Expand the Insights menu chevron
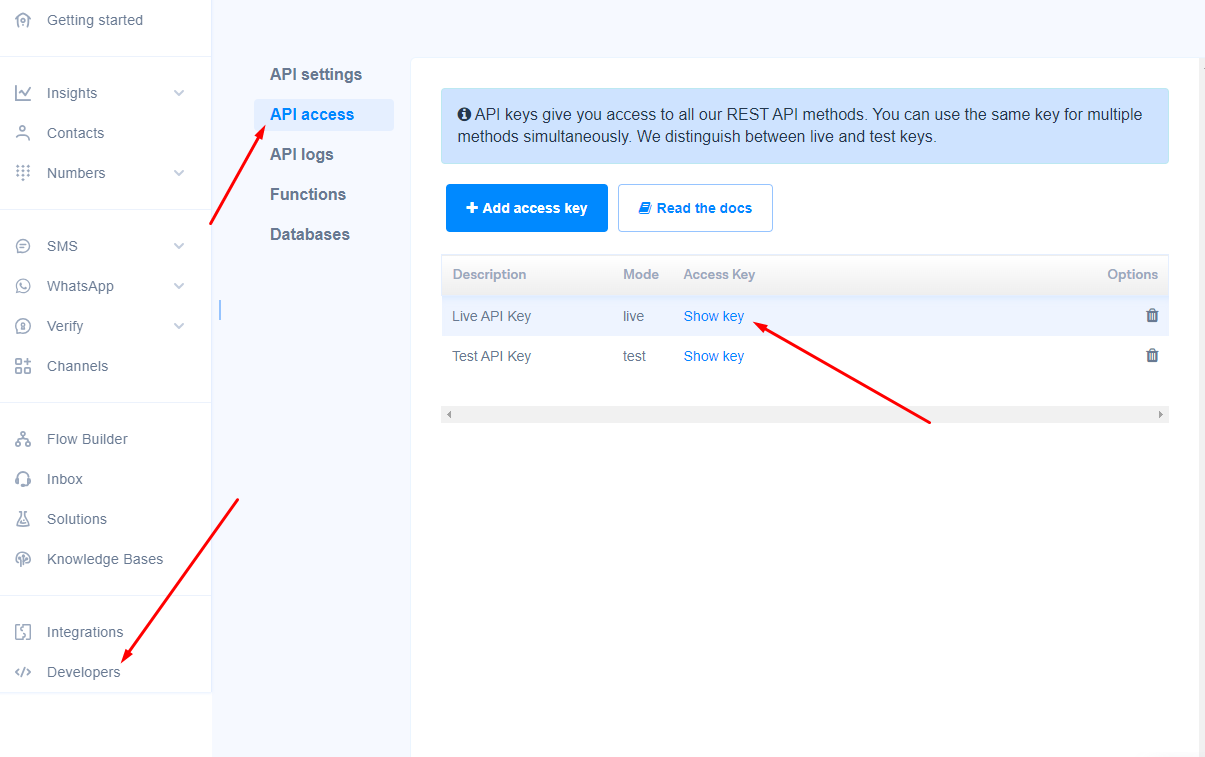The image size is (1205, 757). [179, 93]
